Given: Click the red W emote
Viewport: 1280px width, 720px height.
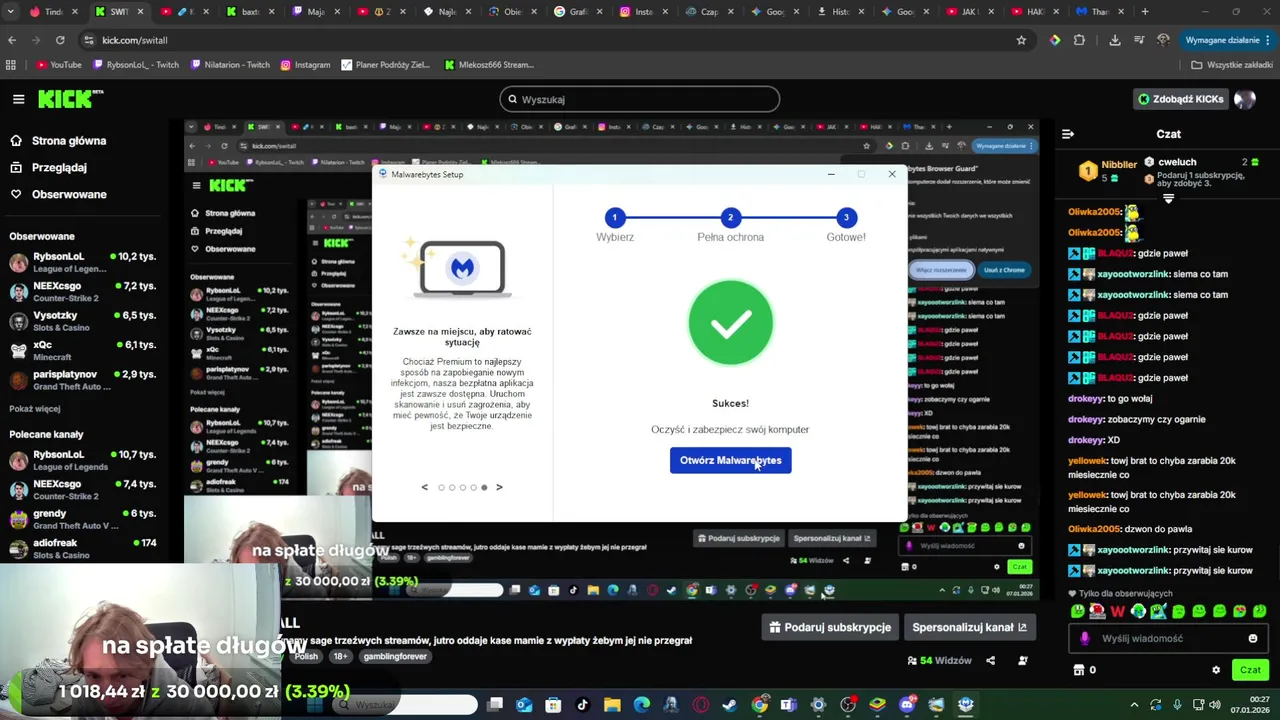Looking at the screenshot, I should click(1117, 611).
